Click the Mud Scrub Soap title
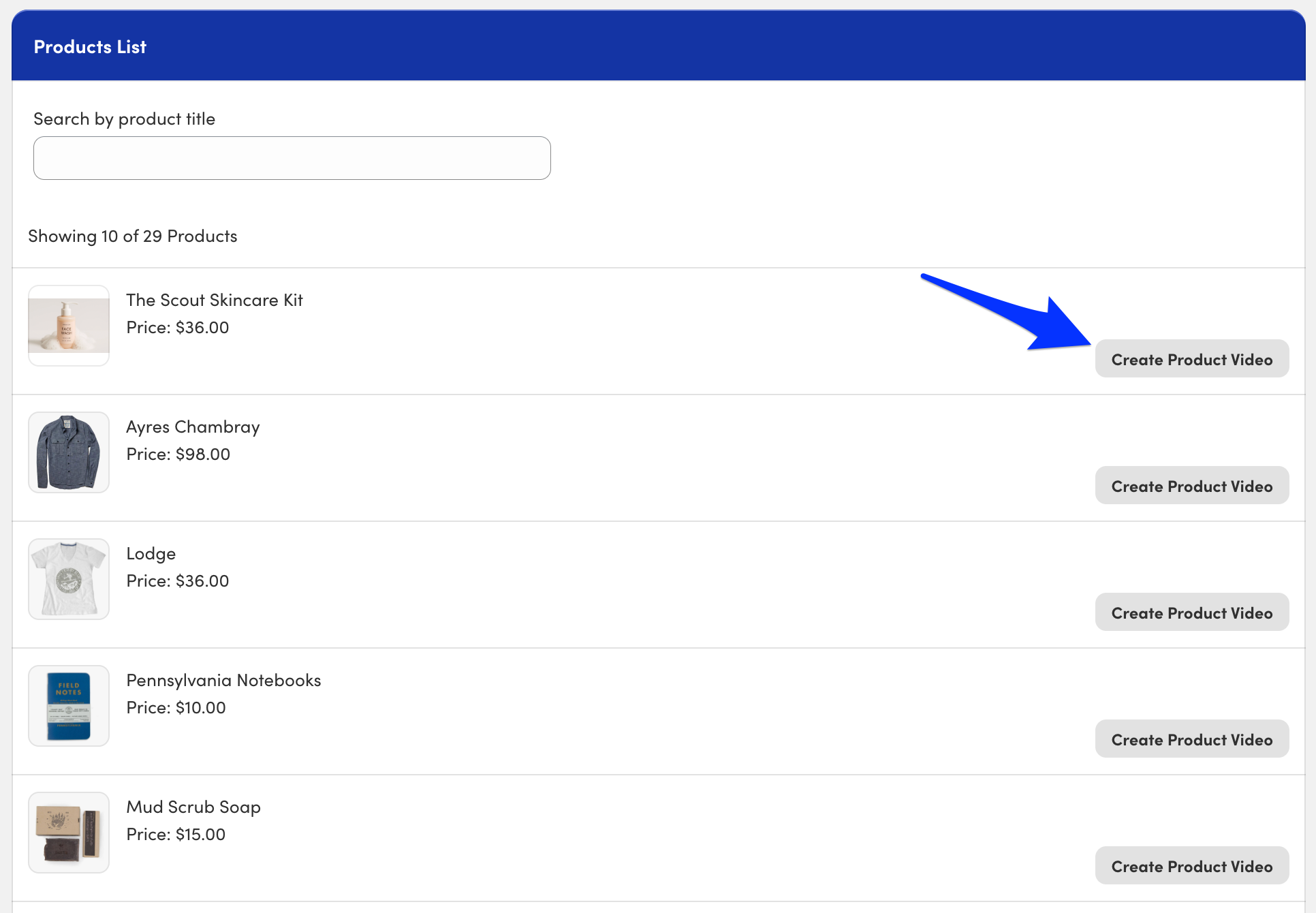 193,807
